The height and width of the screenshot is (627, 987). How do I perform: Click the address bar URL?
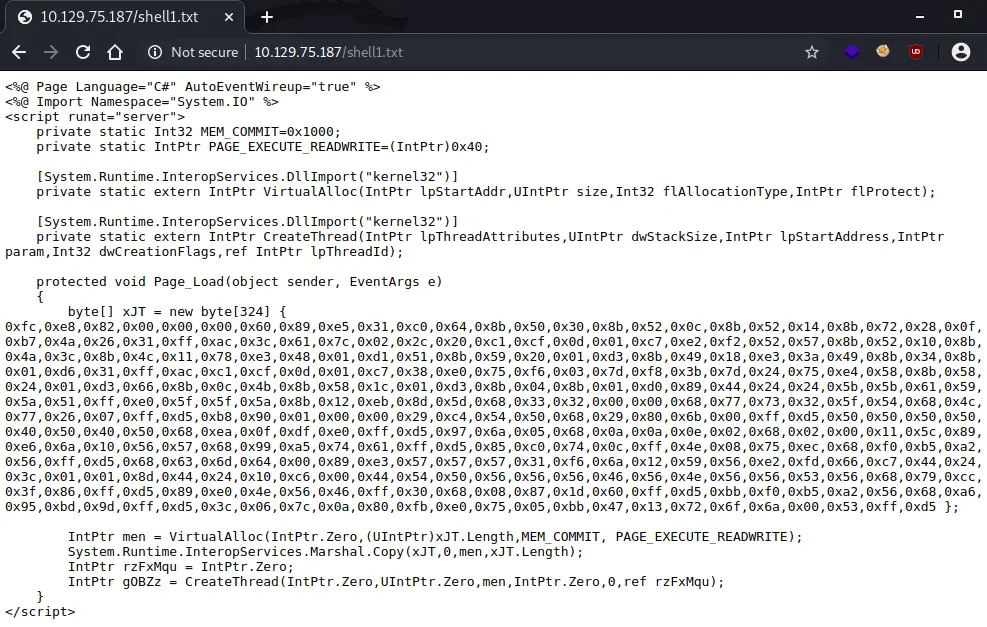329,52
